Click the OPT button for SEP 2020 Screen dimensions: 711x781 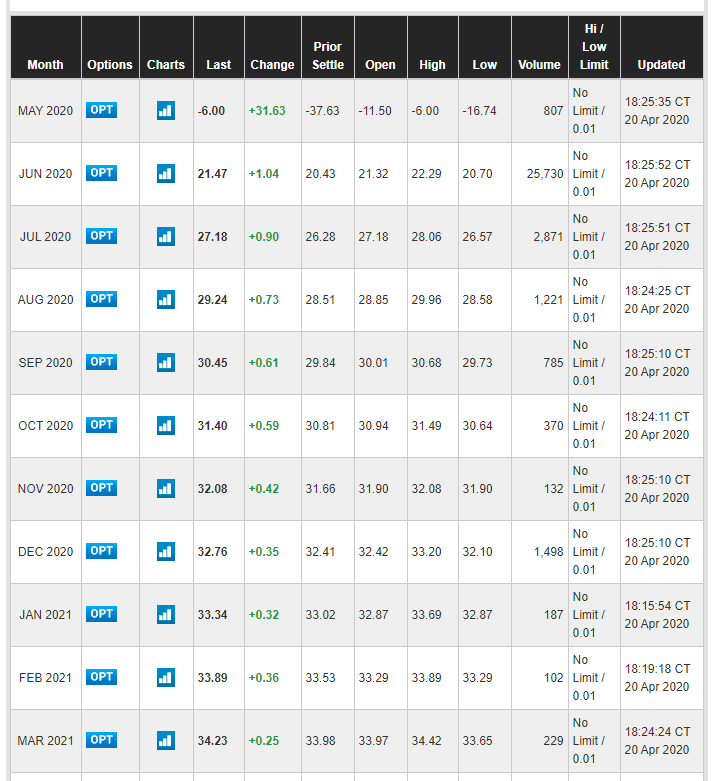click(102, 362)
